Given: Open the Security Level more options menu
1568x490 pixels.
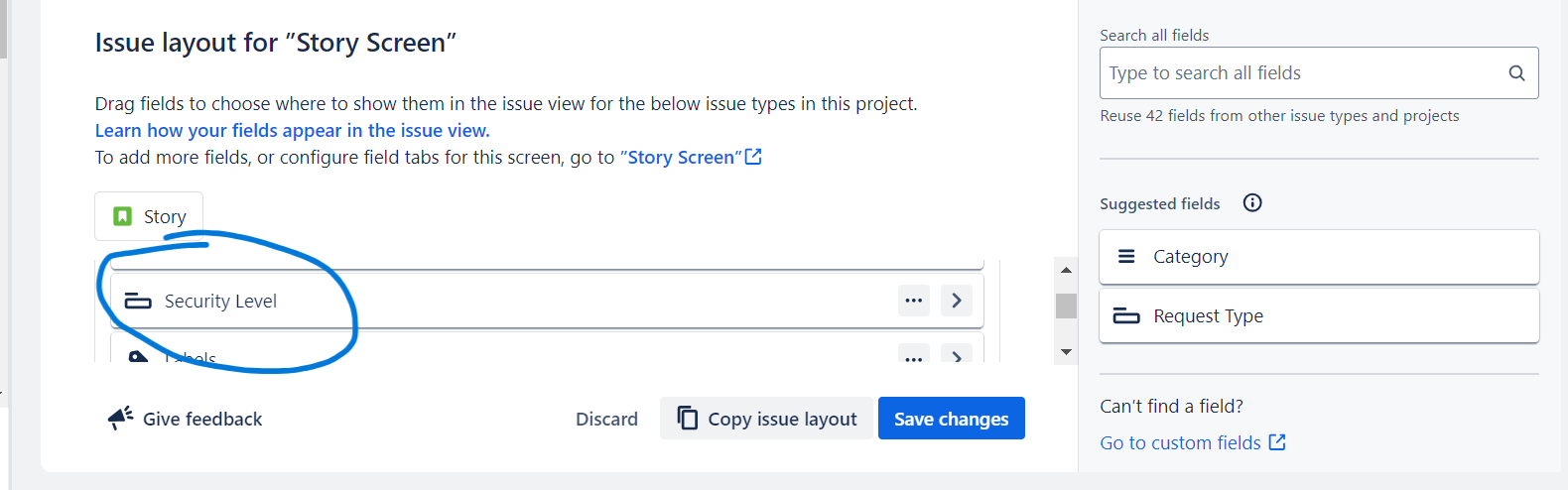Looking at the screenshot, I should click(914, 301).
